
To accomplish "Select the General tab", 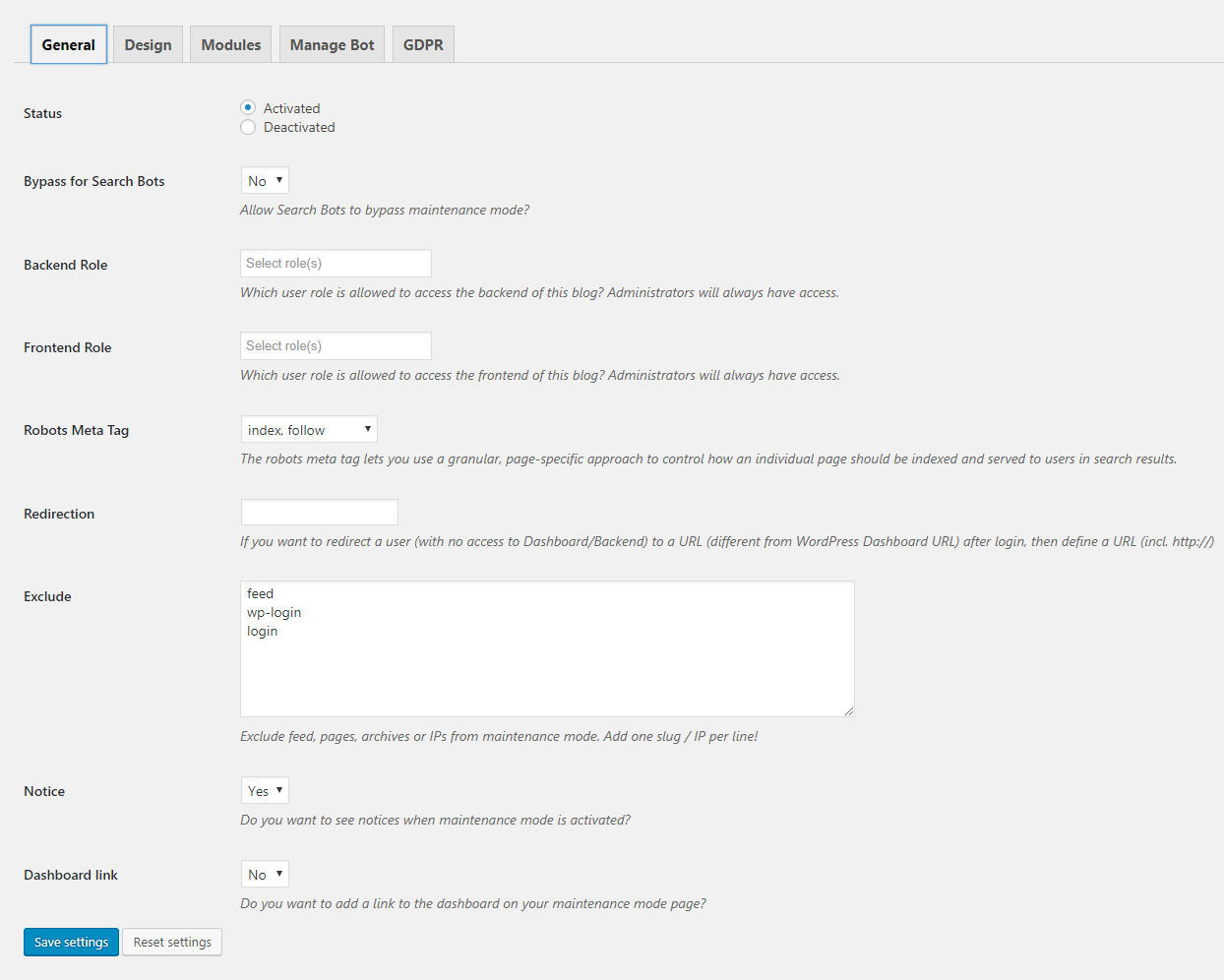I will [x=68, y=43].
